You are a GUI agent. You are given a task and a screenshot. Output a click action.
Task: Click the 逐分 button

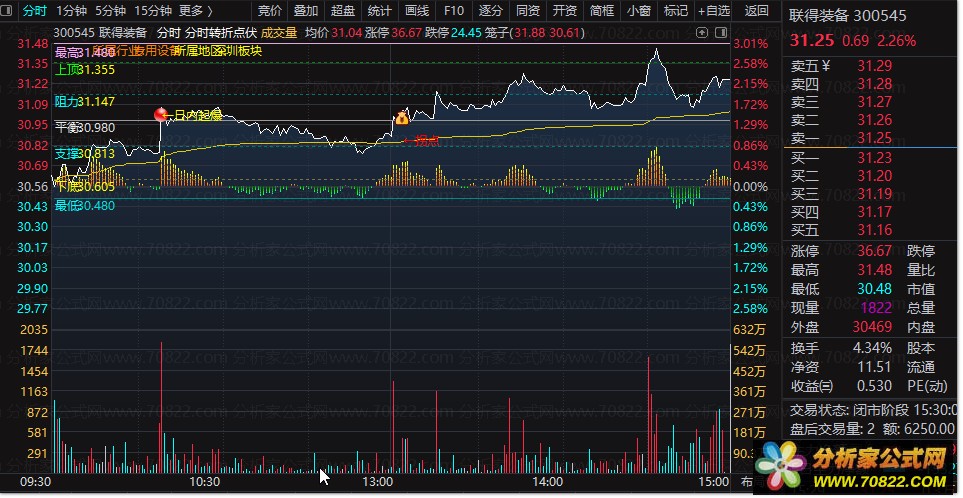click(490, 10)
